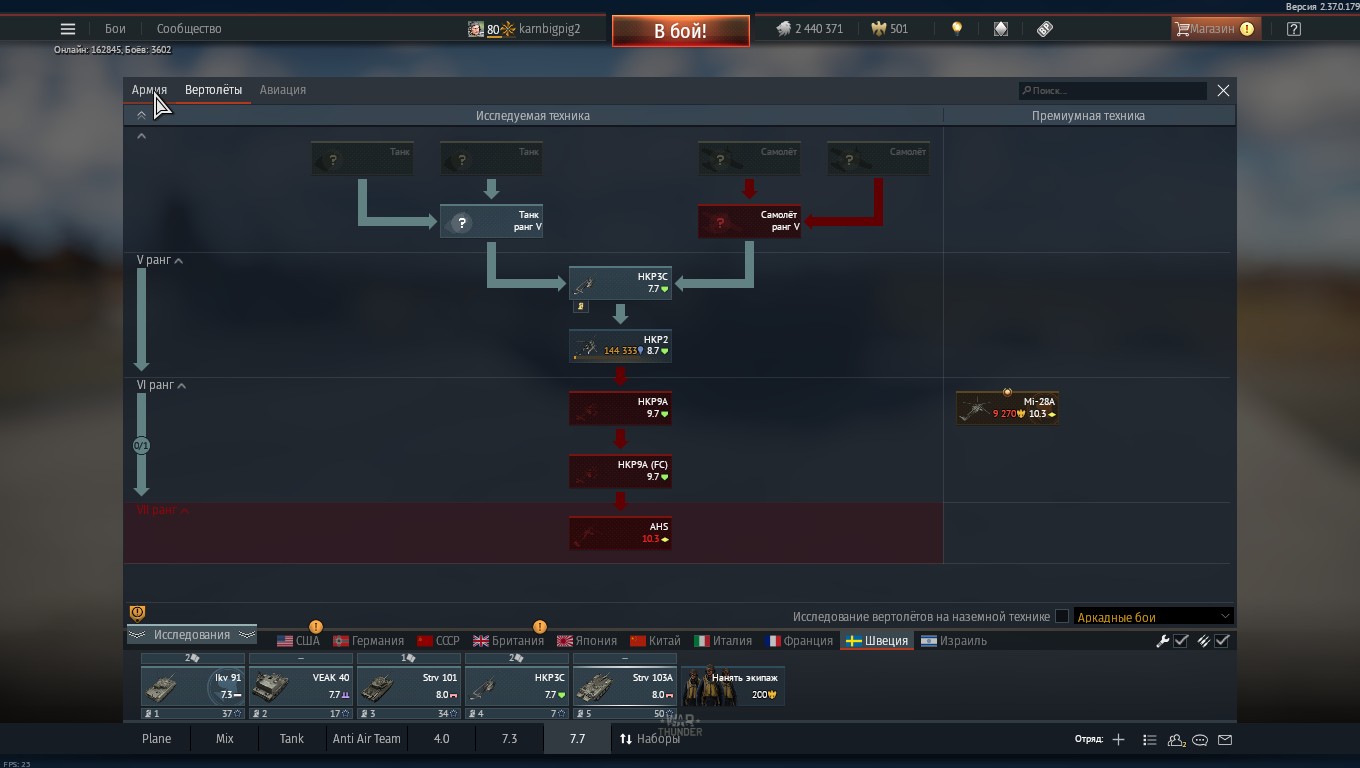Open the Battle Pass BP icon
Screen dimensions: 1360x768
click(1045, 29)
